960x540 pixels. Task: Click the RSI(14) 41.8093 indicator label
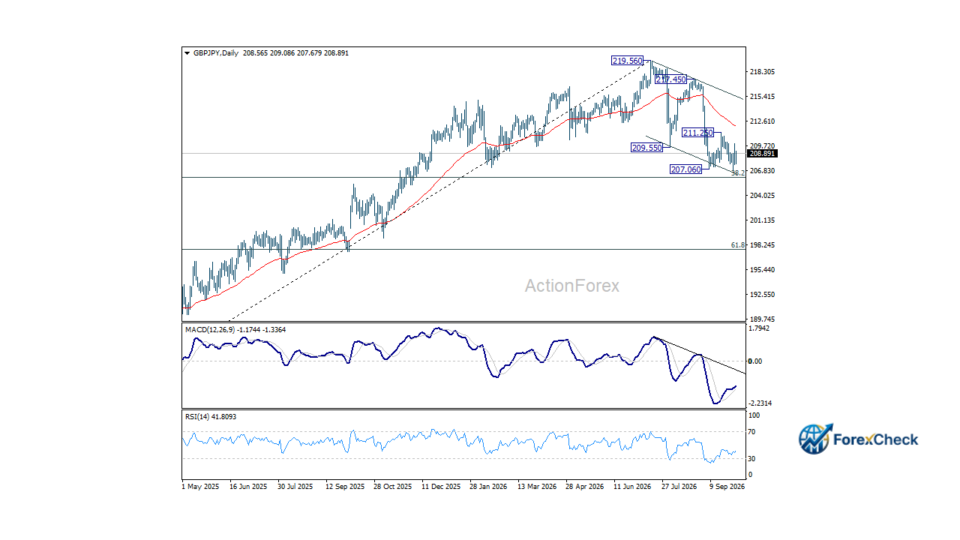click(x=211, y=417)
